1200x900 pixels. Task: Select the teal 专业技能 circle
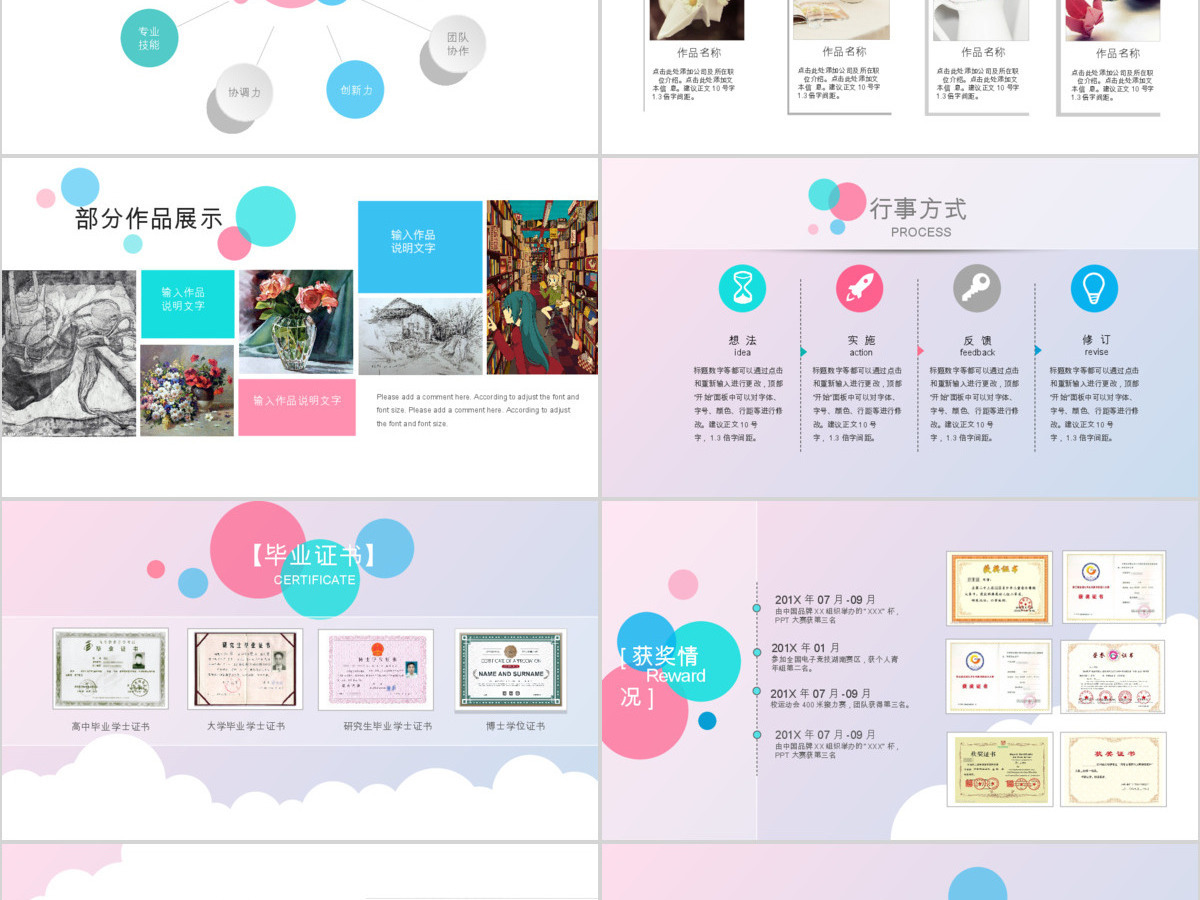(149, 38)
